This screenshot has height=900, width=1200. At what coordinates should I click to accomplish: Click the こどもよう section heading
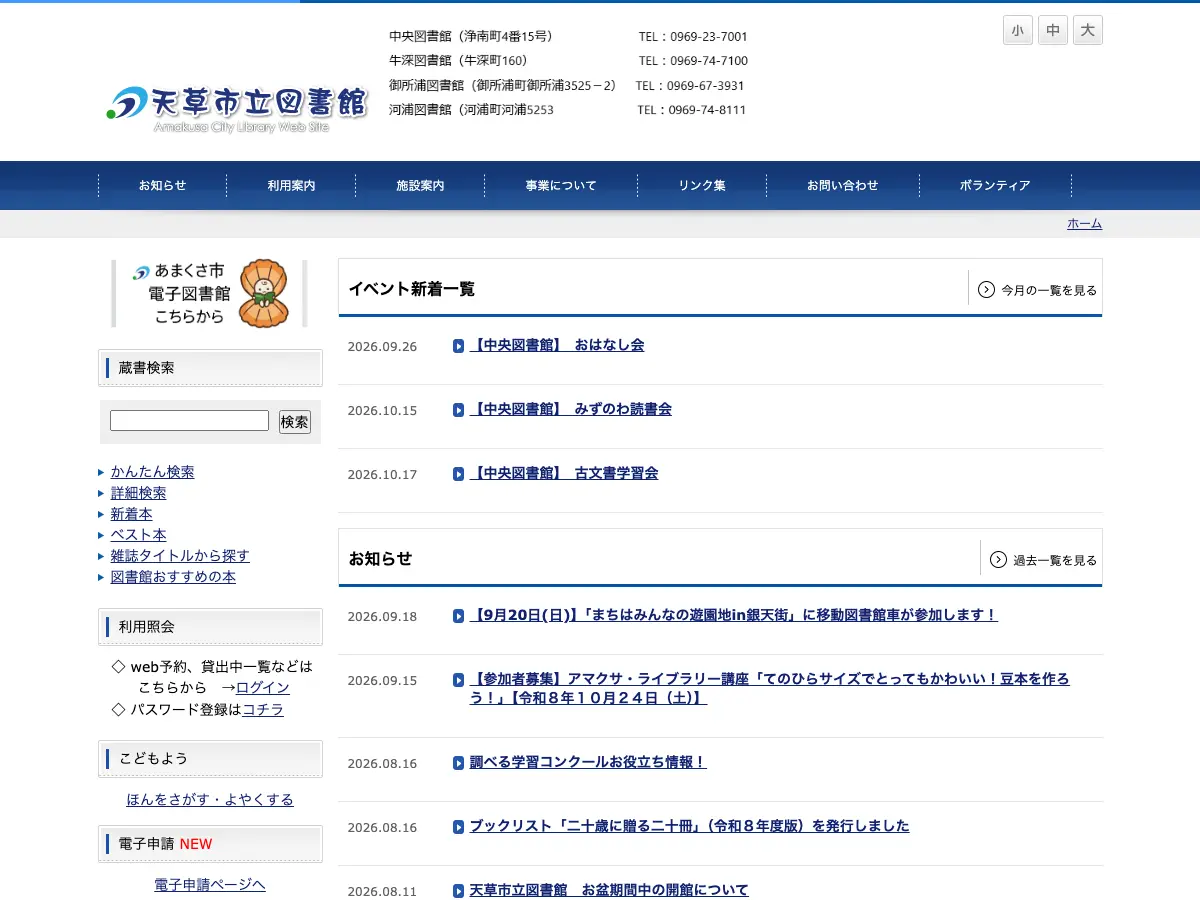coord(210,759)
